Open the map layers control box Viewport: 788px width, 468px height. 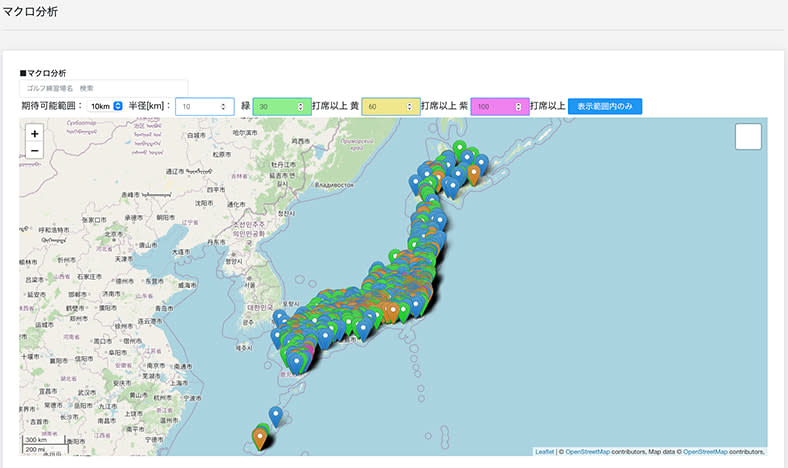[x=747, y=137]
